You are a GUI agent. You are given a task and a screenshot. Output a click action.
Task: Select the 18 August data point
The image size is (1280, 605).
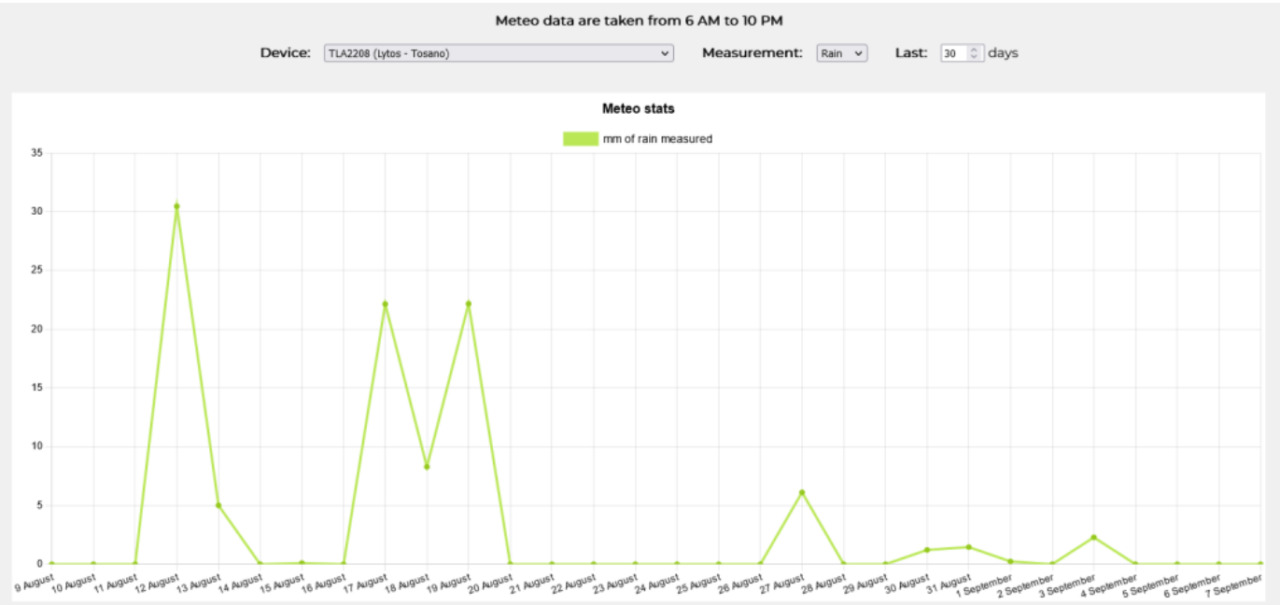pos(427,466)
